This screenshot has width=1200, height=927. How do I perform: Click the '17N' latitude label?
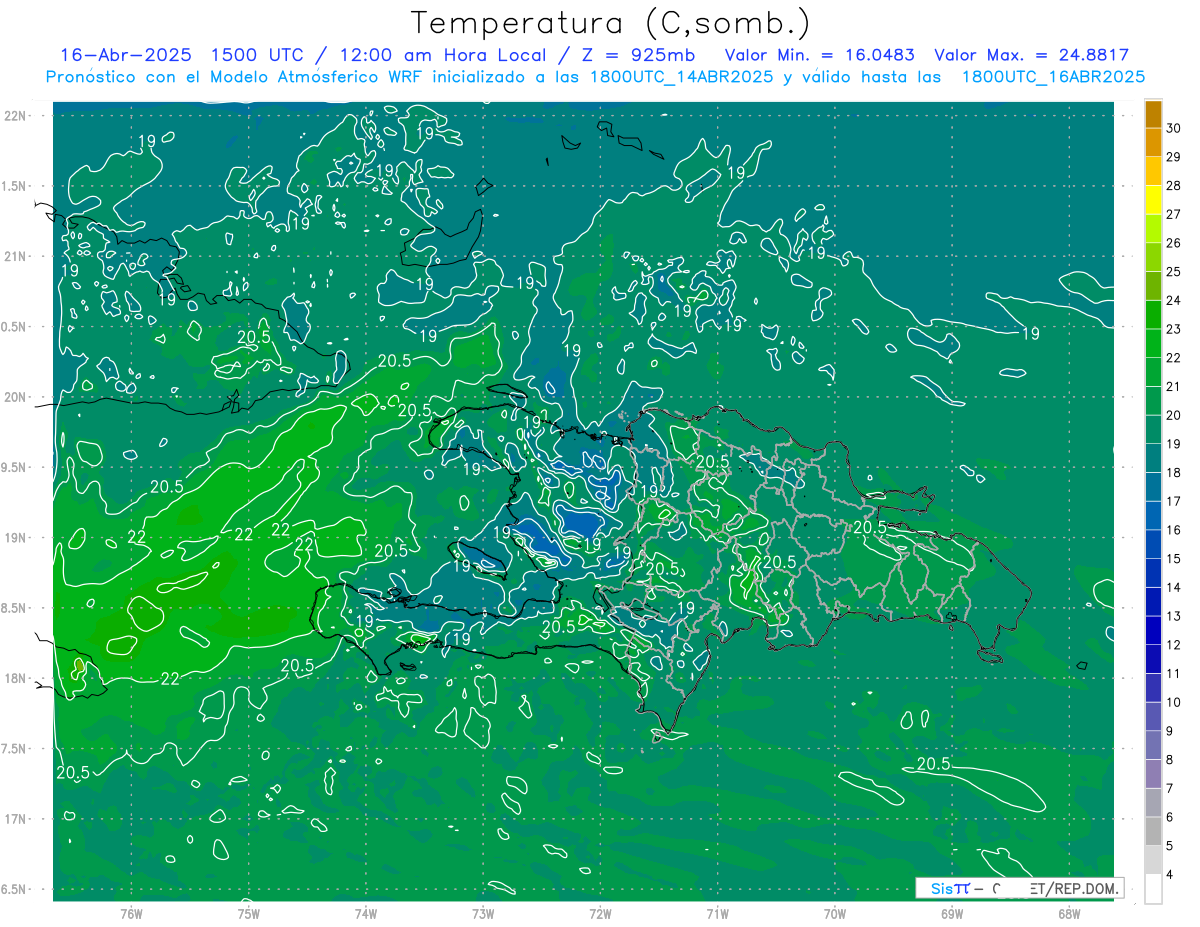15,819
